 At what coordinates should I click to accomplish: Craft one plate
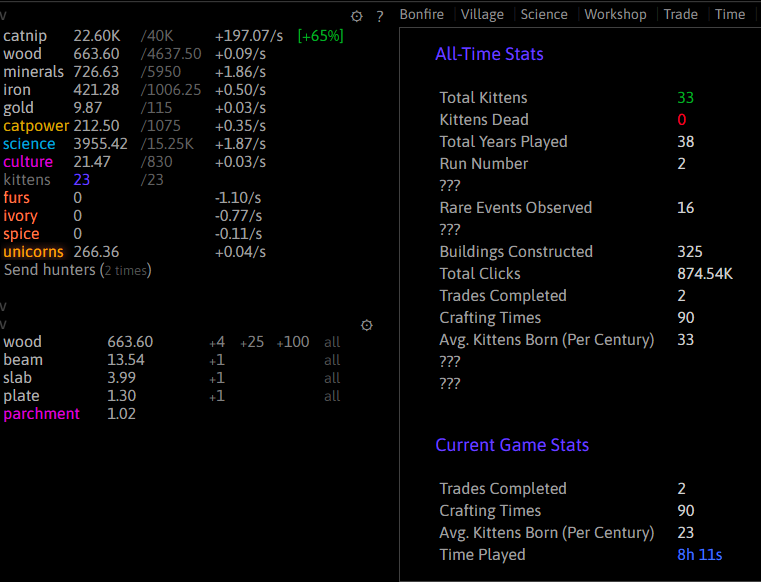pos(217,396)
